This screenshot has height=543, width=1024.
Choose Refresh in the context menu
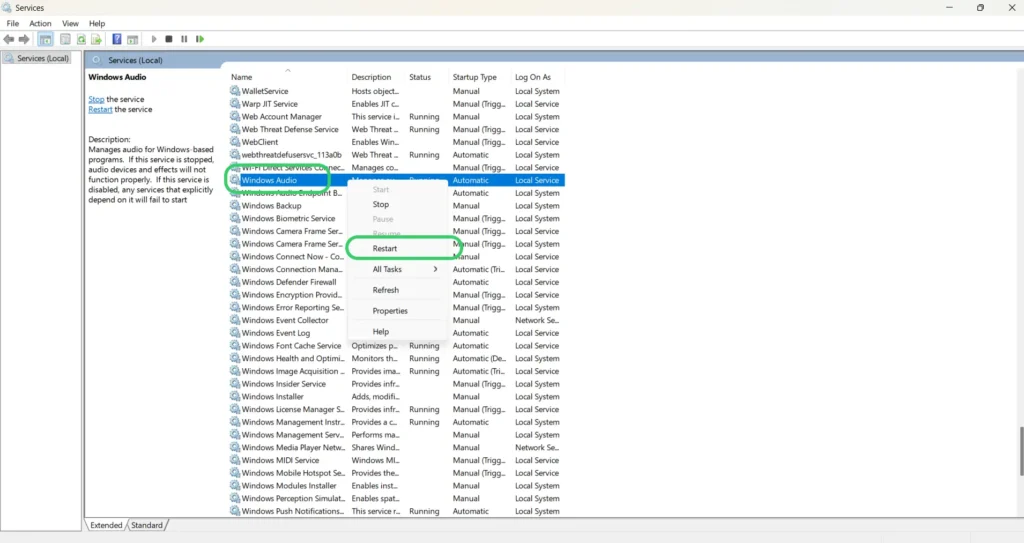[x=398, y=290]
